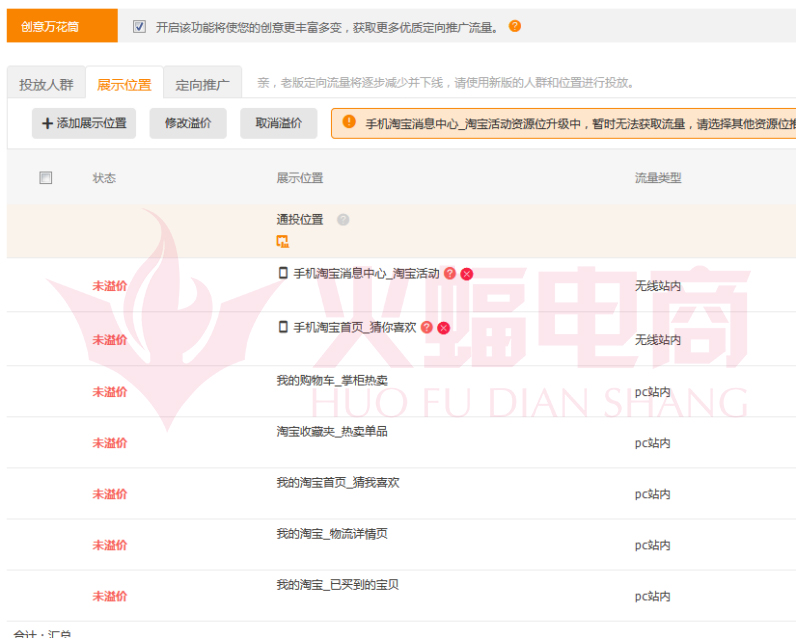This screenshot has width=796, height=639.
Task: Click 未溢价 status in 我的淘宝_已买到的宝贝 row
Action: pos(110,596)
